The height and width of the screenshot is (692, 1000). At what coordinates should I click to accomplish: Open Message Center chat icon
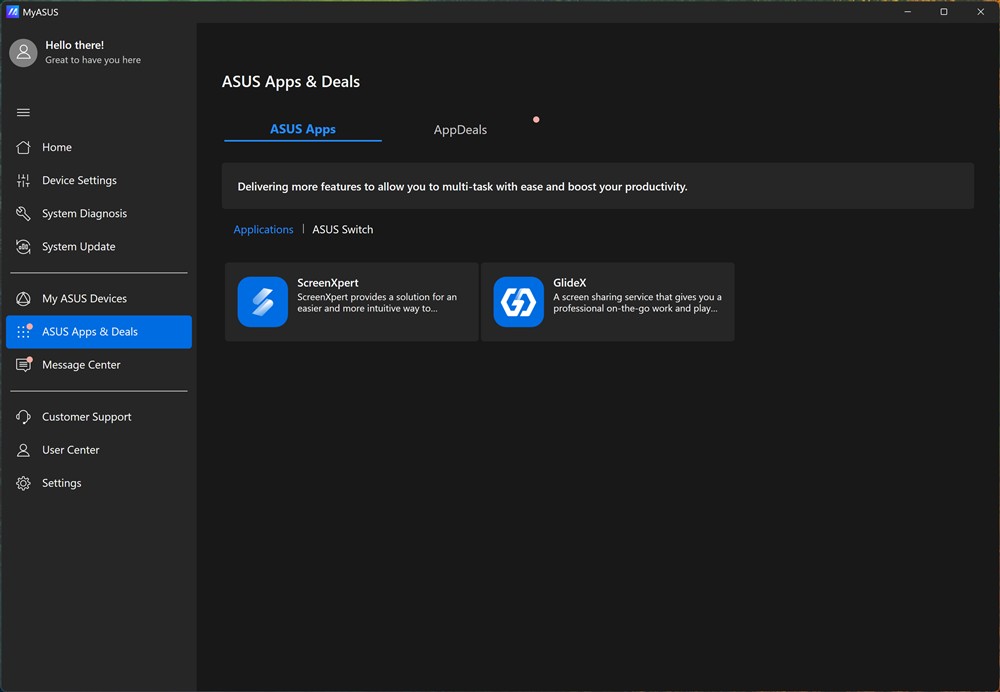pos(23,365)
